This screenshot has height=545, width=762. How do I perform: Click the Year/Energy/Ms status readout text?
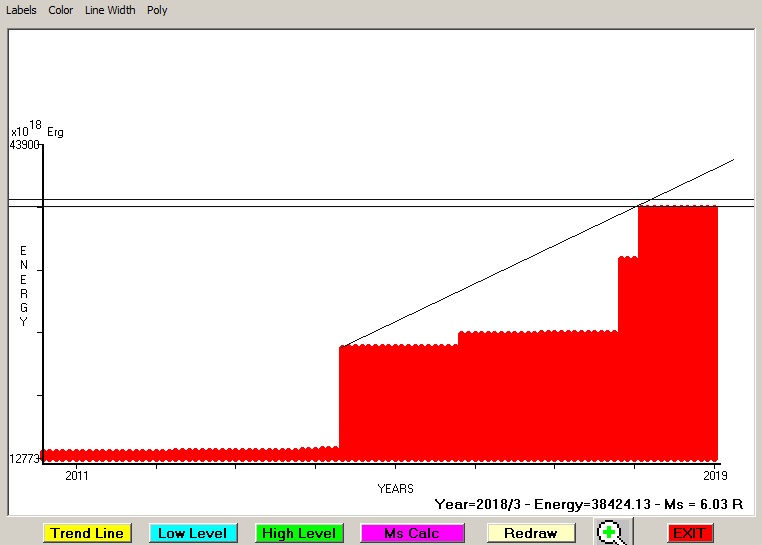pos(588,505)
